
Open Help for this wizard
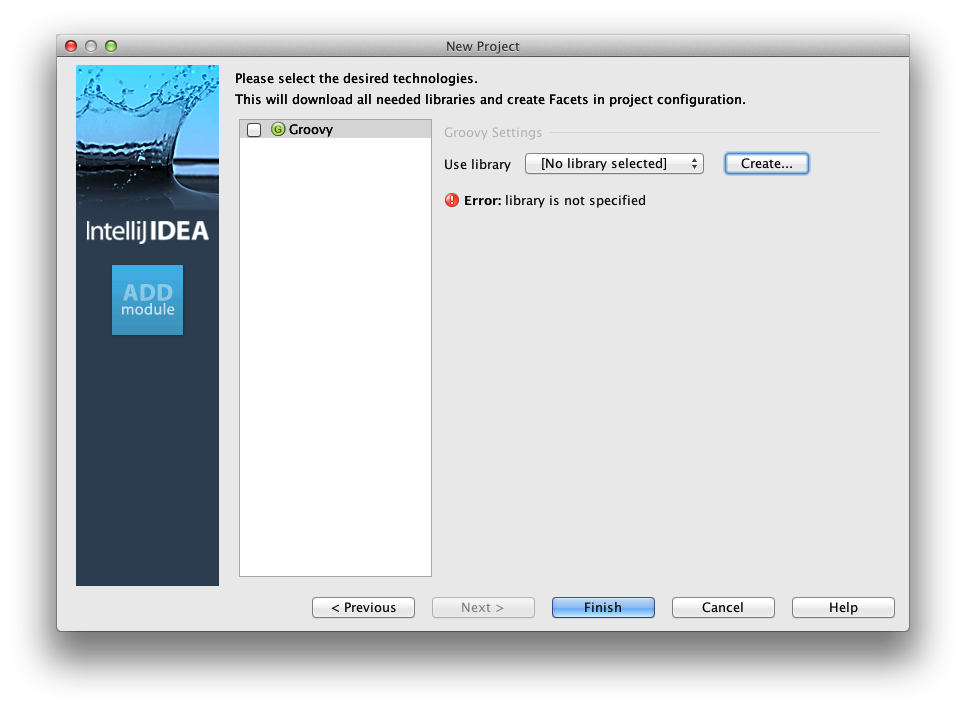tap(843, 608)
